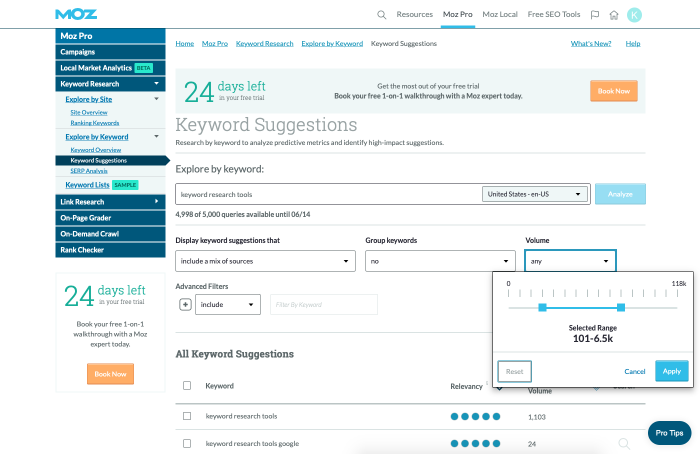Click the Explore by Site sidebar link
Viewport: 700px width, 454px height.
click(x=88, y=99)
